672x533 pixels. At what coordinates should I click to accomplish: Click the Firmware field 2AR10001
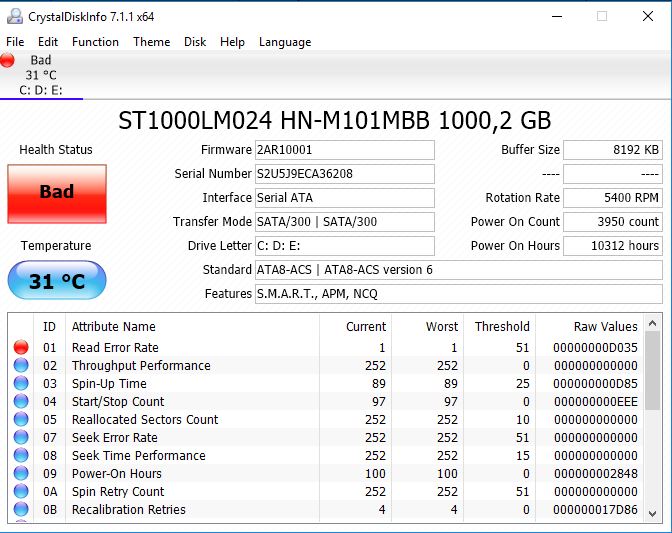point(345,150)
